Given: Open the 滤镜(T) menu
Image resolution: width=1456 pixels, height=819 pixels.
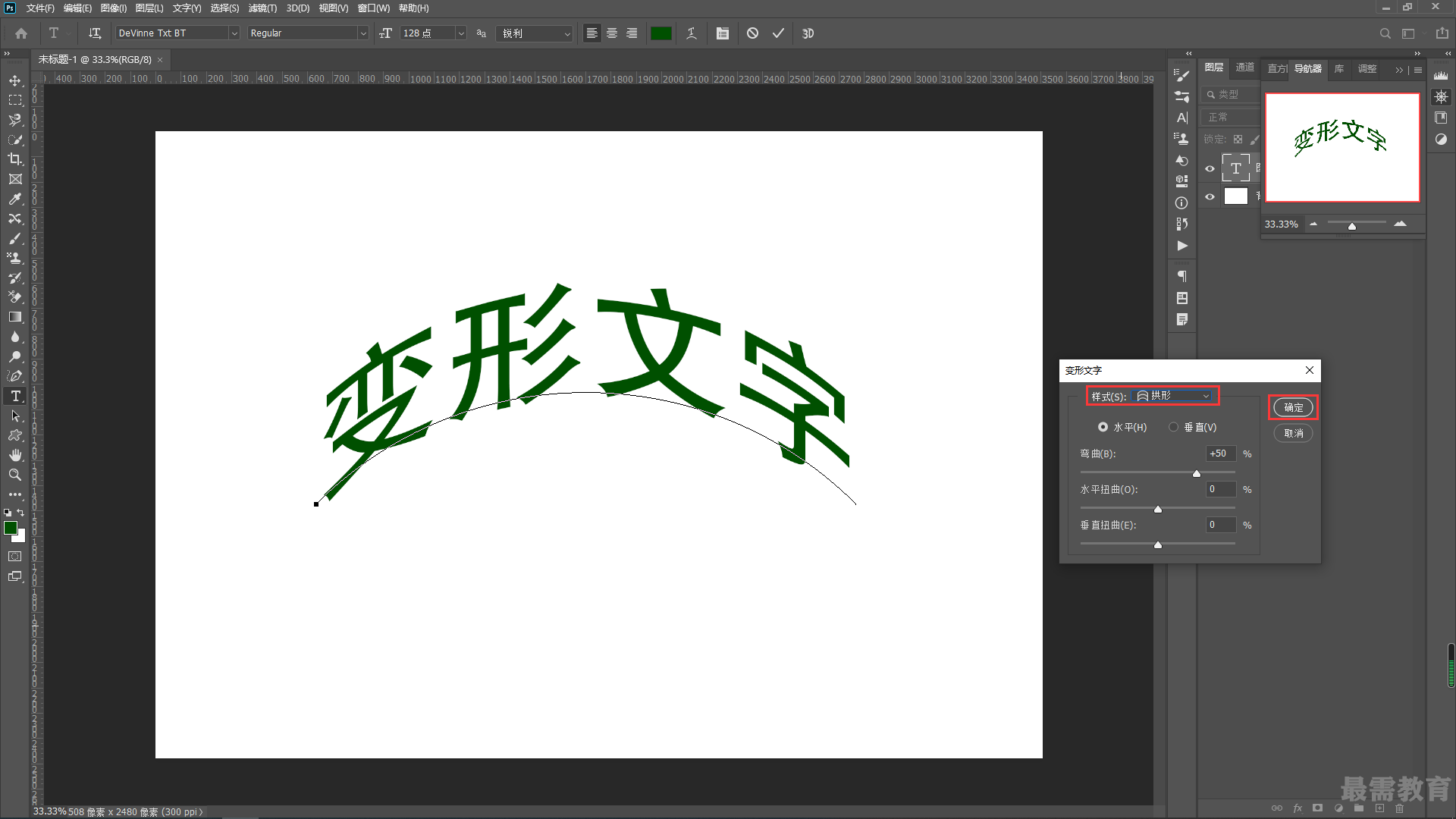Looking at the screenshot, I should (262, 8).
